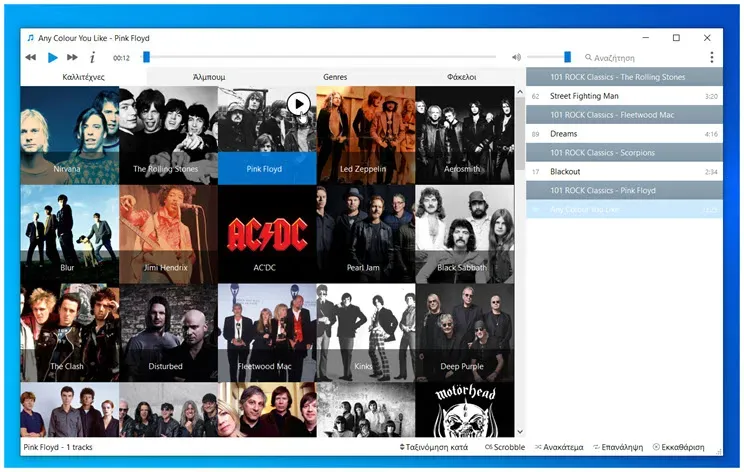
Task: Open track info with the i icon
Action: tap(92, 57)
